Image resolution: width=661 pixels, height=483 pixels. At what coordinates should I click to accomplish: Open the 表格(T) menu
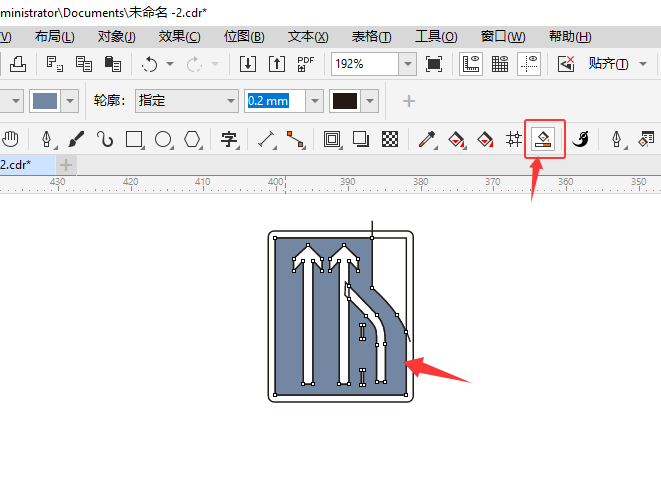click(371, 37)
